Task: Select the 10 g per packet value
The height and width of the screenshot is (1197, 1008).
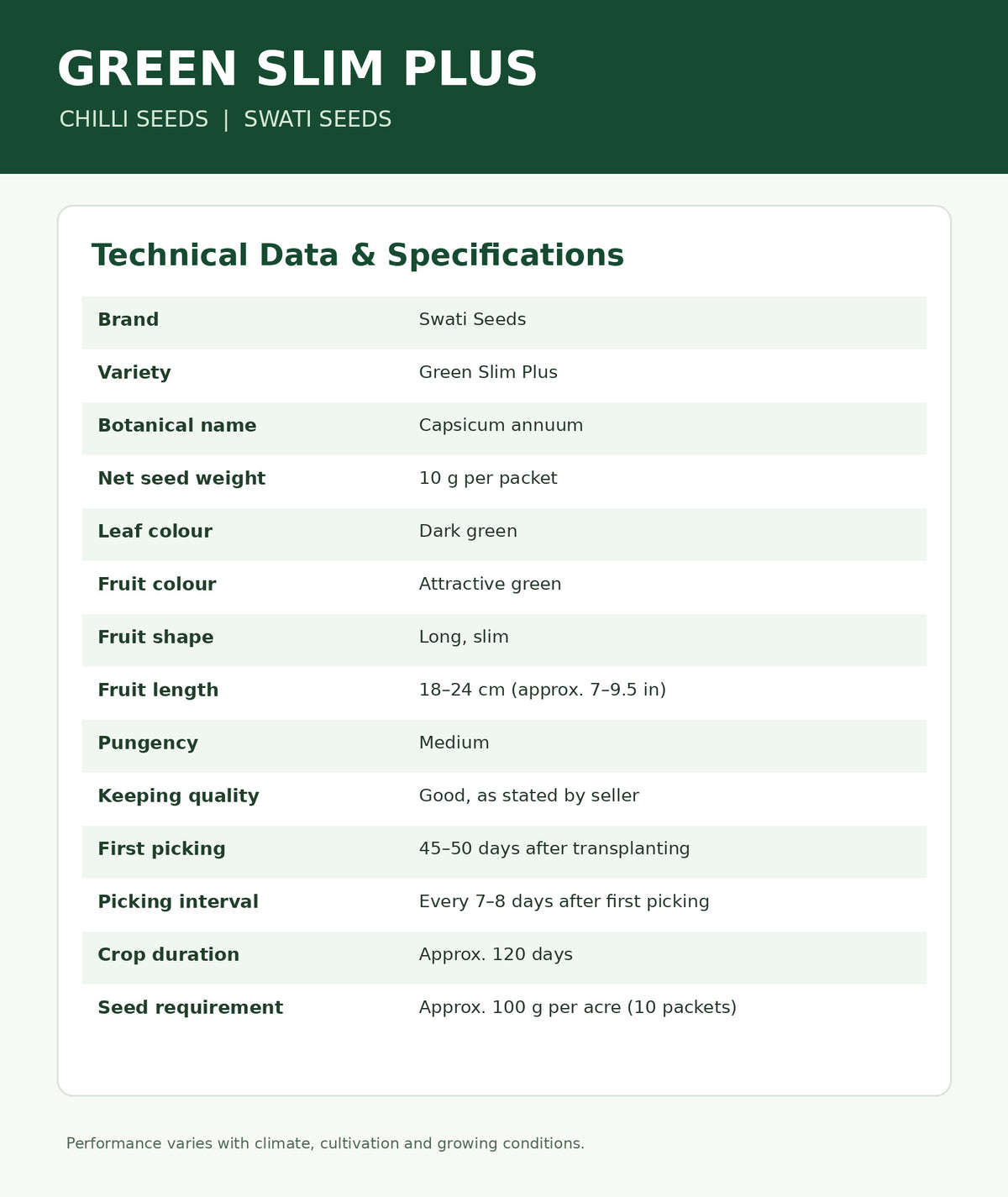Action: (488, 479)
